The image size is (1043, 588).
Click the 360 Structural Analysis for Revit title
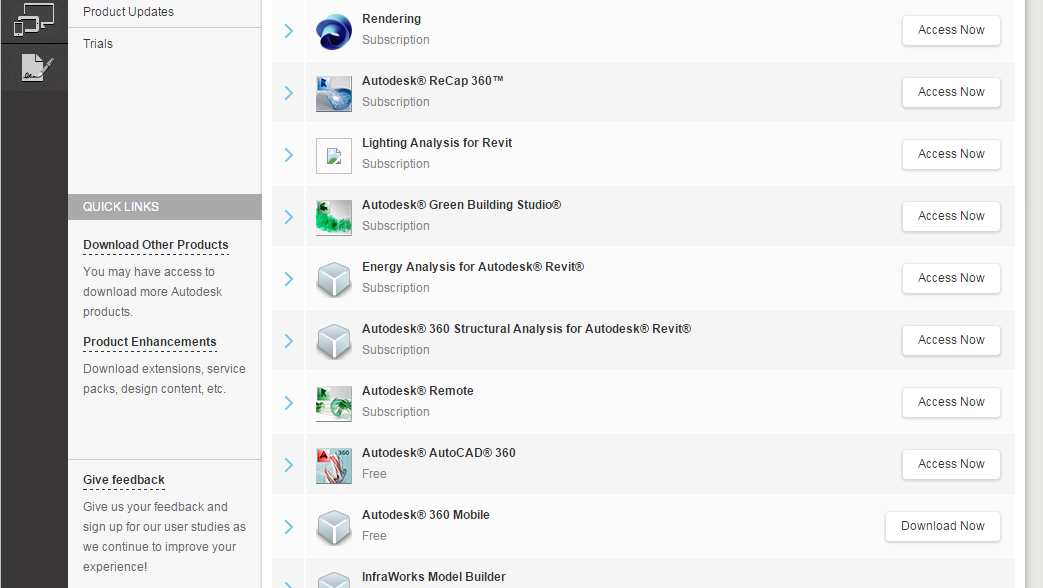pos(526,329)
